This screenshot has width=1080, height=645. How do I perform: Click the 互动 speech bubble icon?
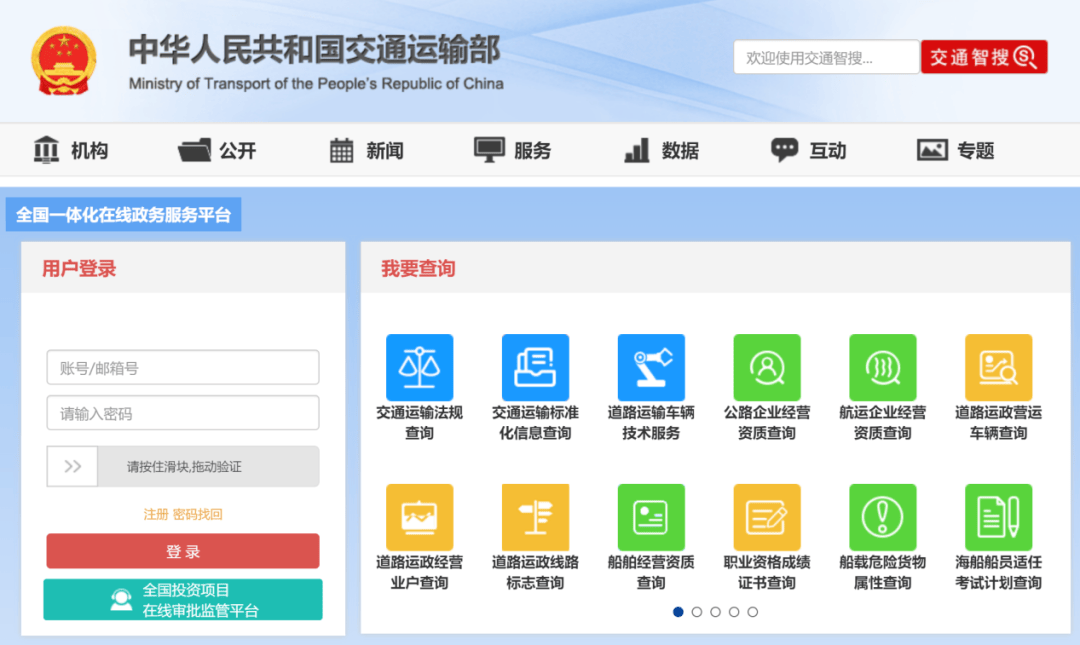(784, 150)
